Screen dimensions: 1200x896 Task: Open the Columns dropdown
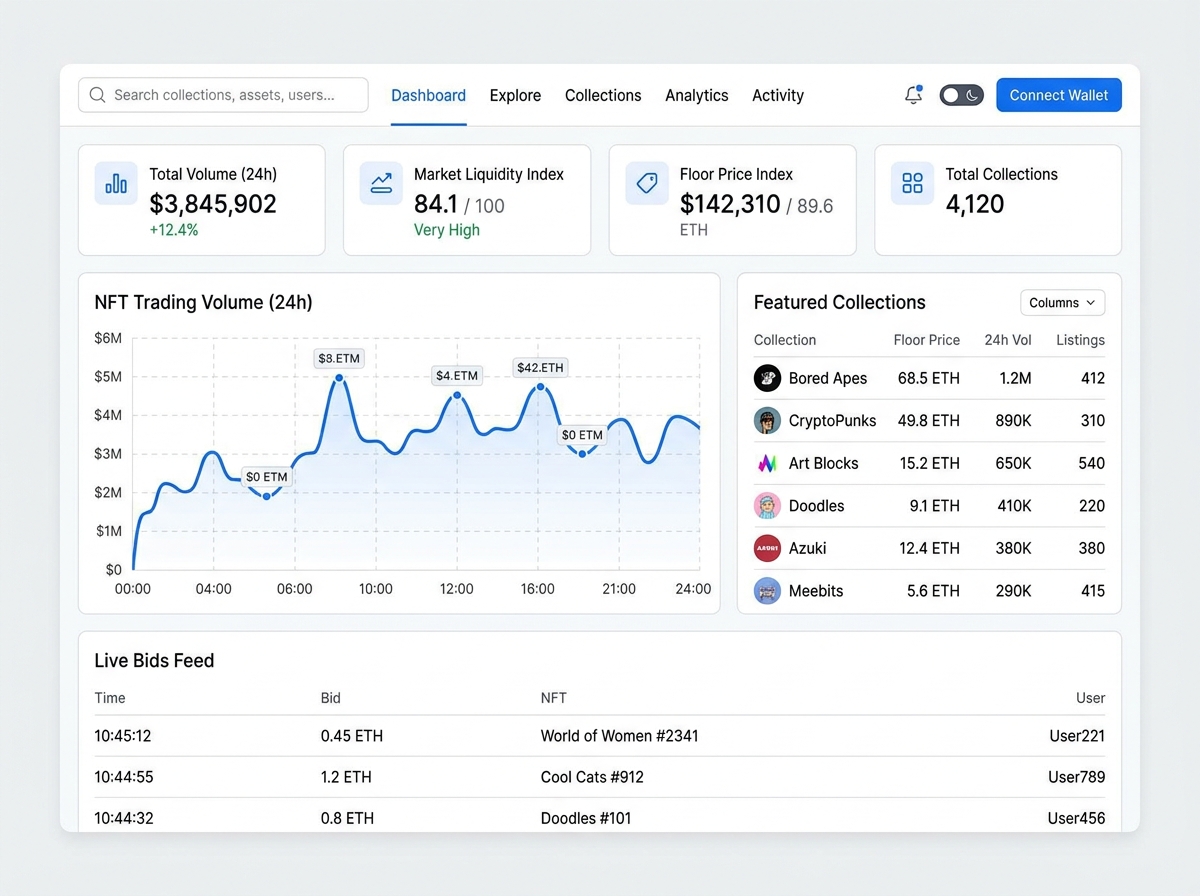[1062, 302]
